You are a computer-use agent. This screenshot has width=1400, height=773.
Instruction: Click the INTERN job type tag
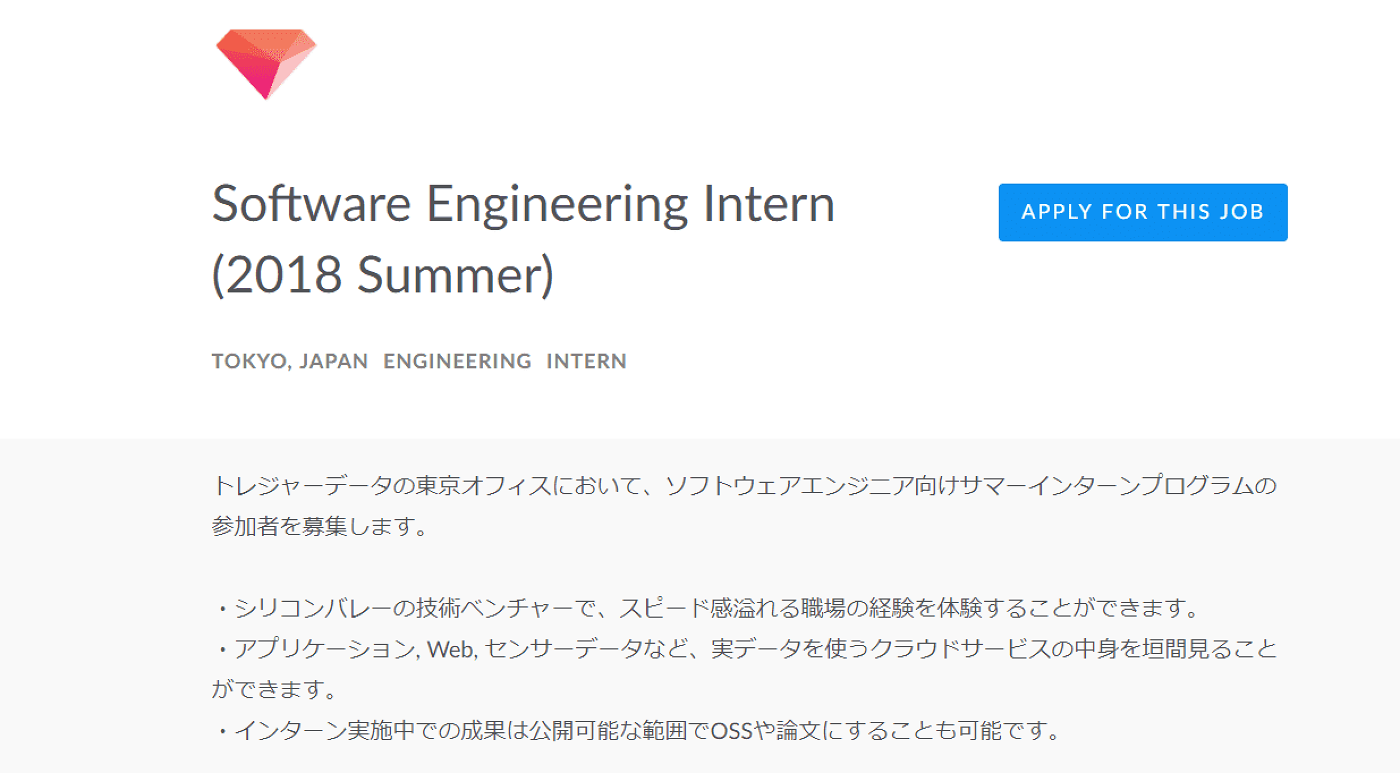pos(587,361)
